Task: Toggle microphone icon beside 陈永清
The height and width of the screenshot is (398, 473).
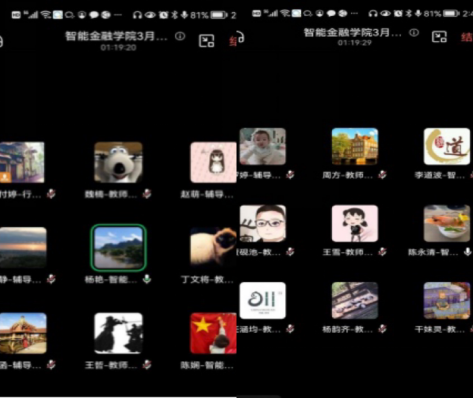Action: (467, 252)
